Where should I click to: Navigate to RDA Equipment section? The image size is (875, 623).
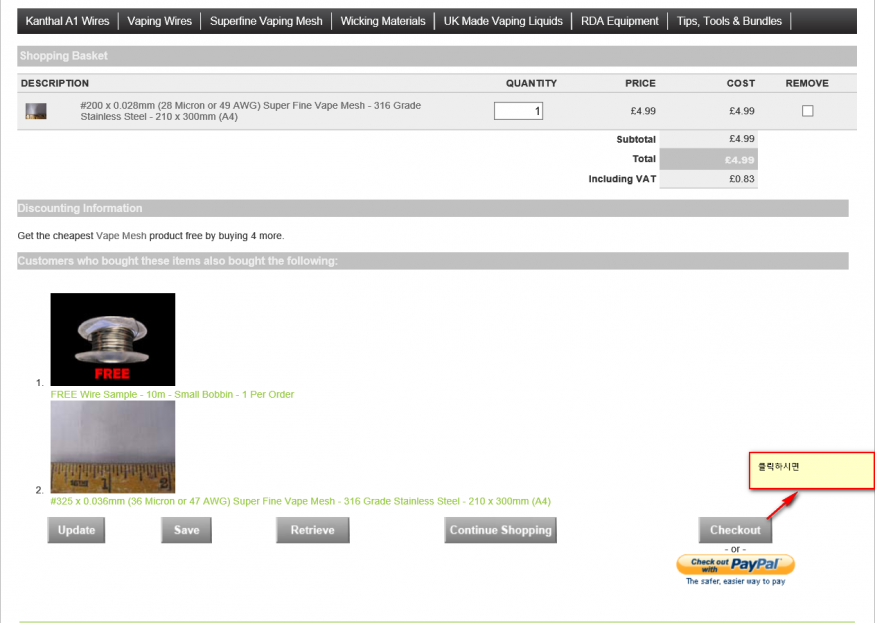[x=619, y=21]
